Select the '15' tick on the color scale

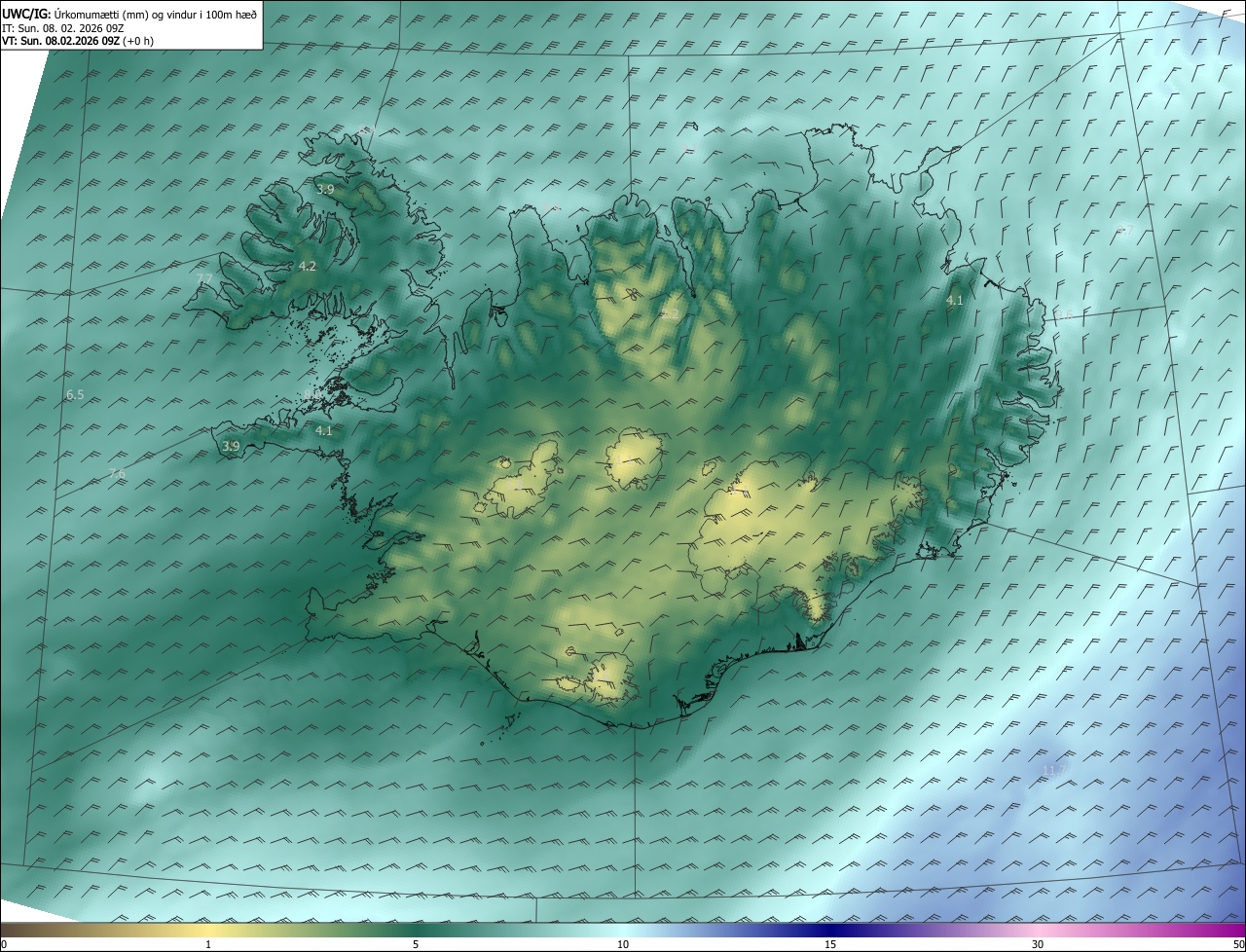click(830, 944)
